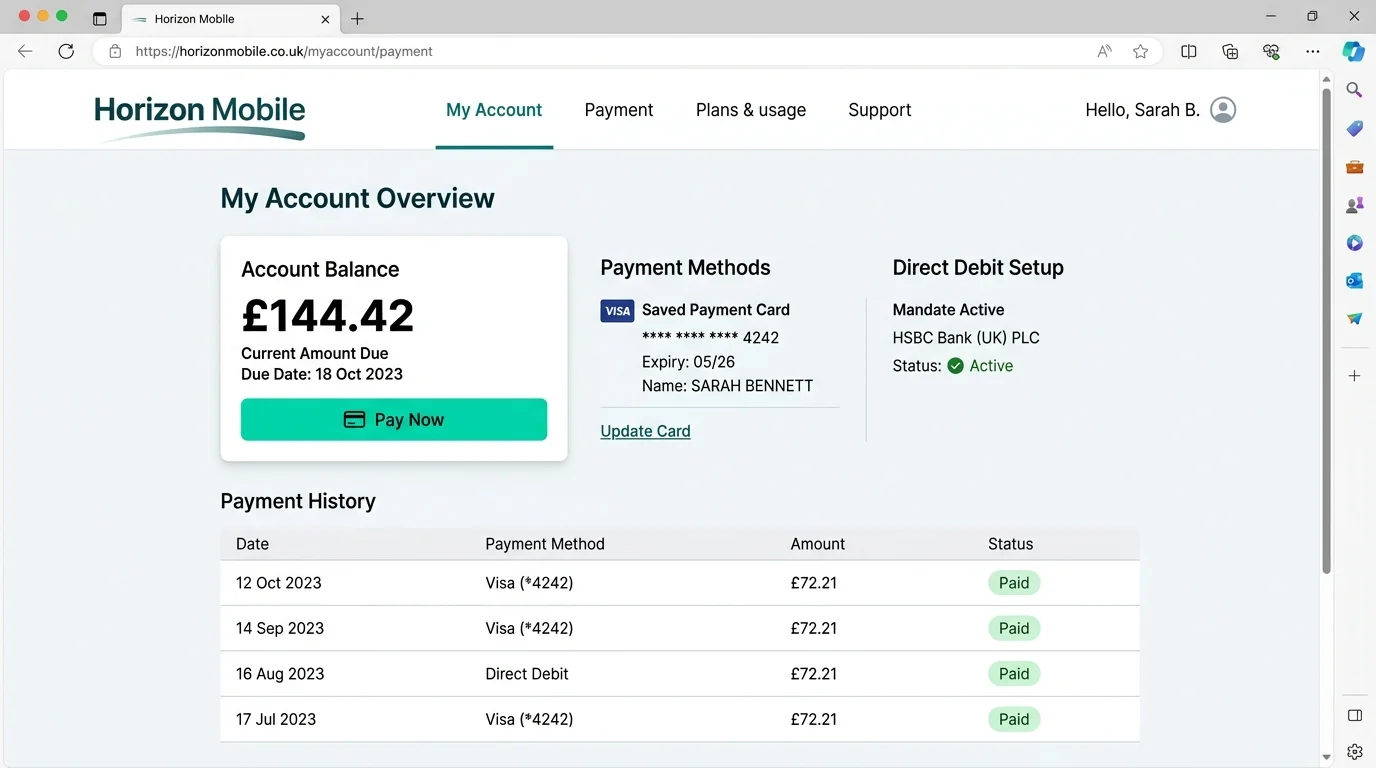Open Copilot from the browser toolbar
The width and height of the screenshot is (1376, 768).
pyautogui.click(x=1353, y=51)
